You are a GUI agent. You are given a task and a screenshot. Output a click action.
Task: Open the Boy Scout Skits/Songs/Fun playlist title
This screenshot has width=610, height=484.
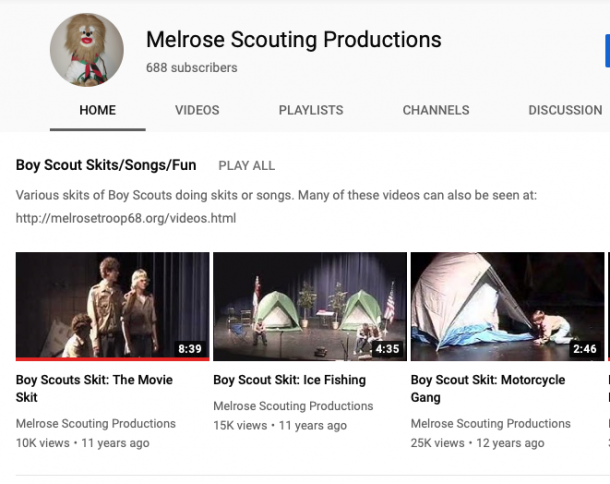106,165
